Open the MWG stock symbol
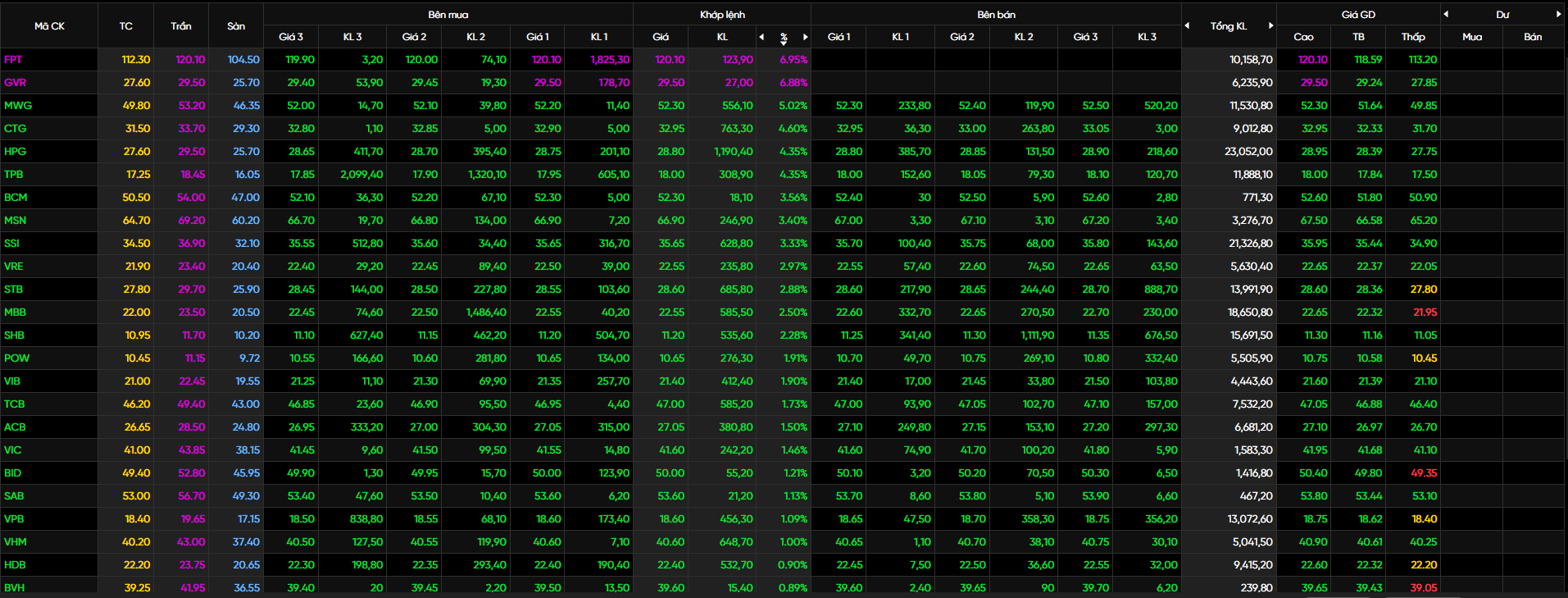The height and width of the screenshot is (598, 1568). 18,106
